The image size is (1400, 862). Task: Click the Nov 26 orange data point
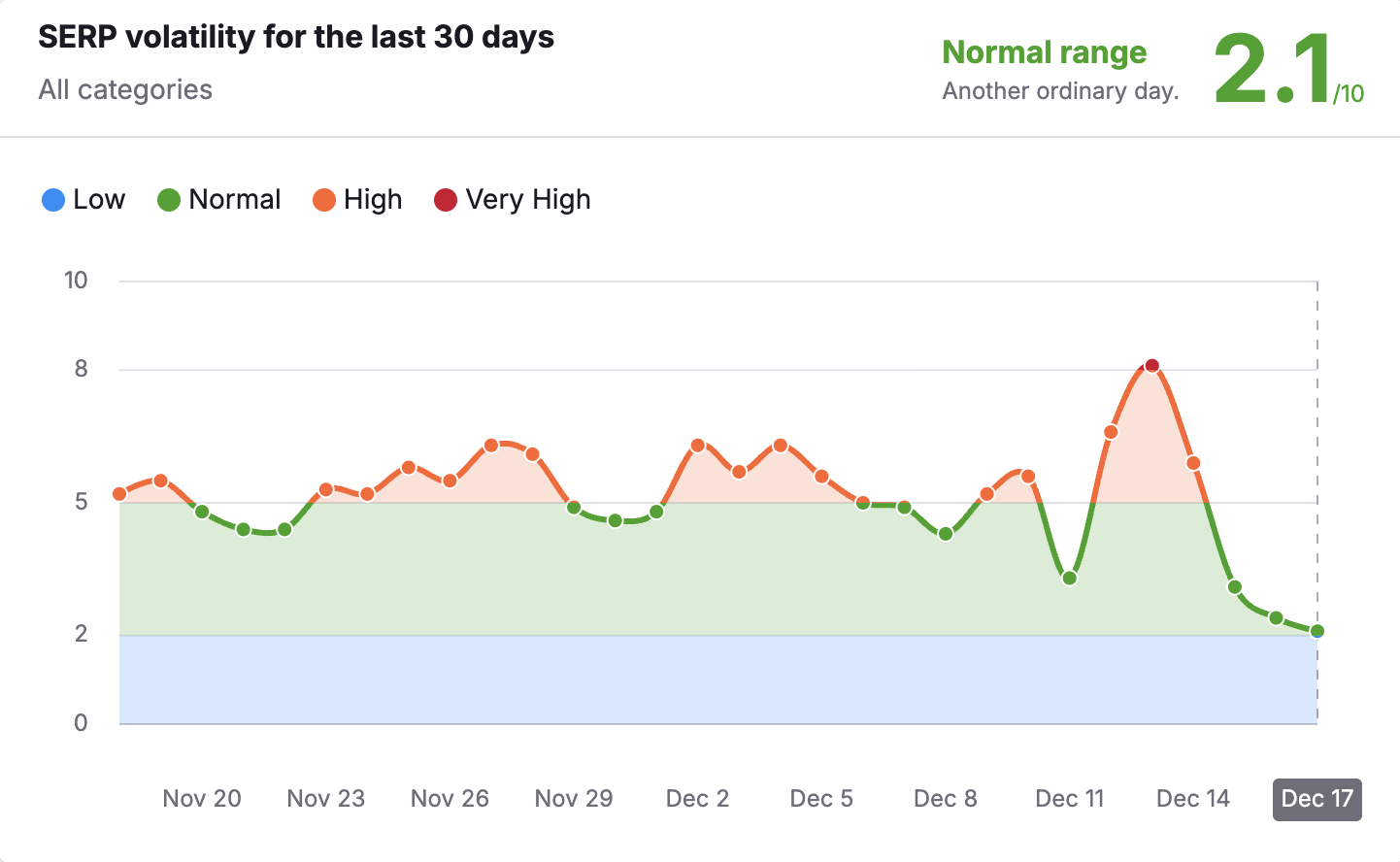click(x=450, y=481)
